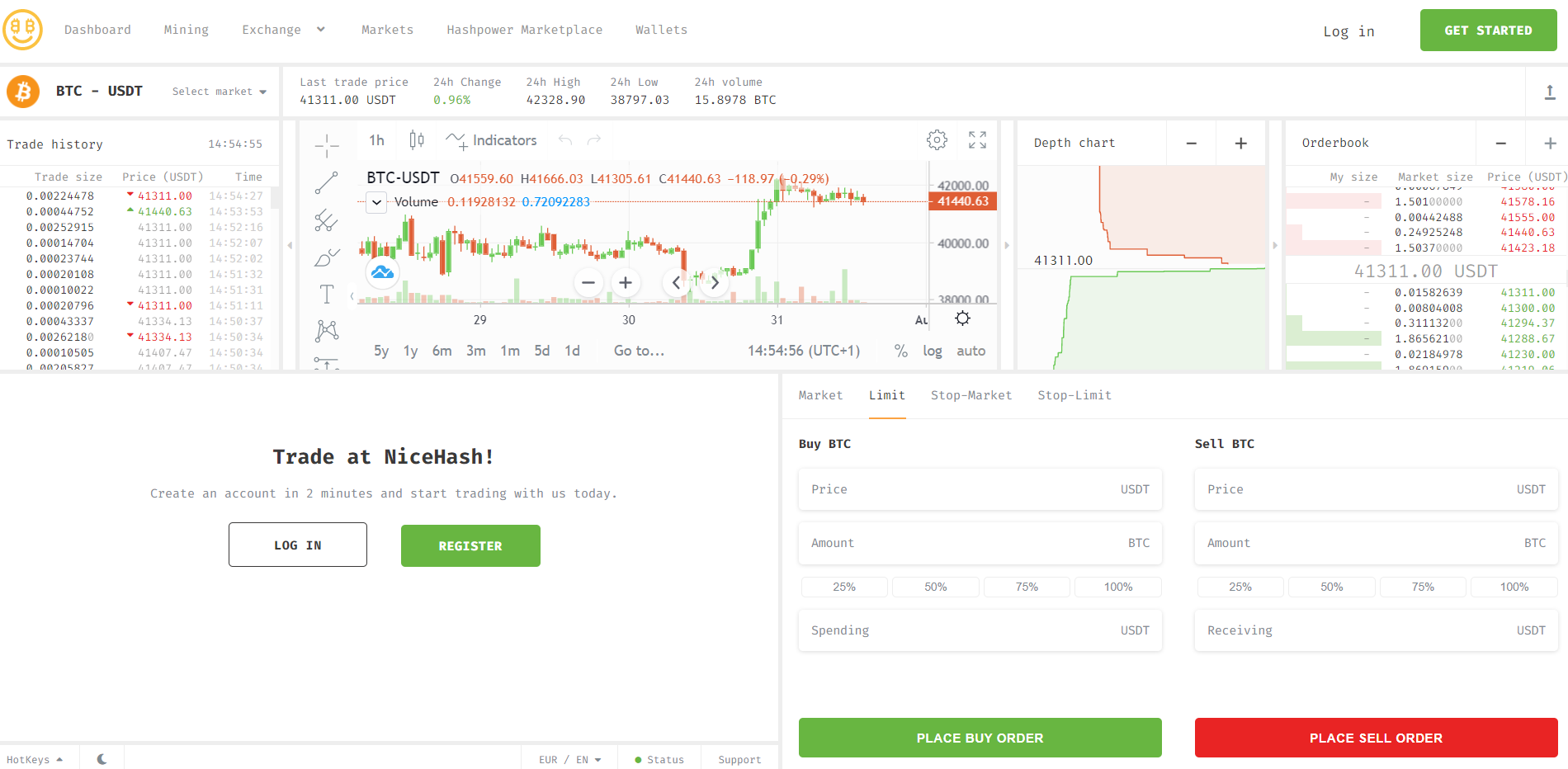The image size is (1568, 769).
Task: Open the 1h interval selector
Action: pyautogui.click(x=376, y=140)
